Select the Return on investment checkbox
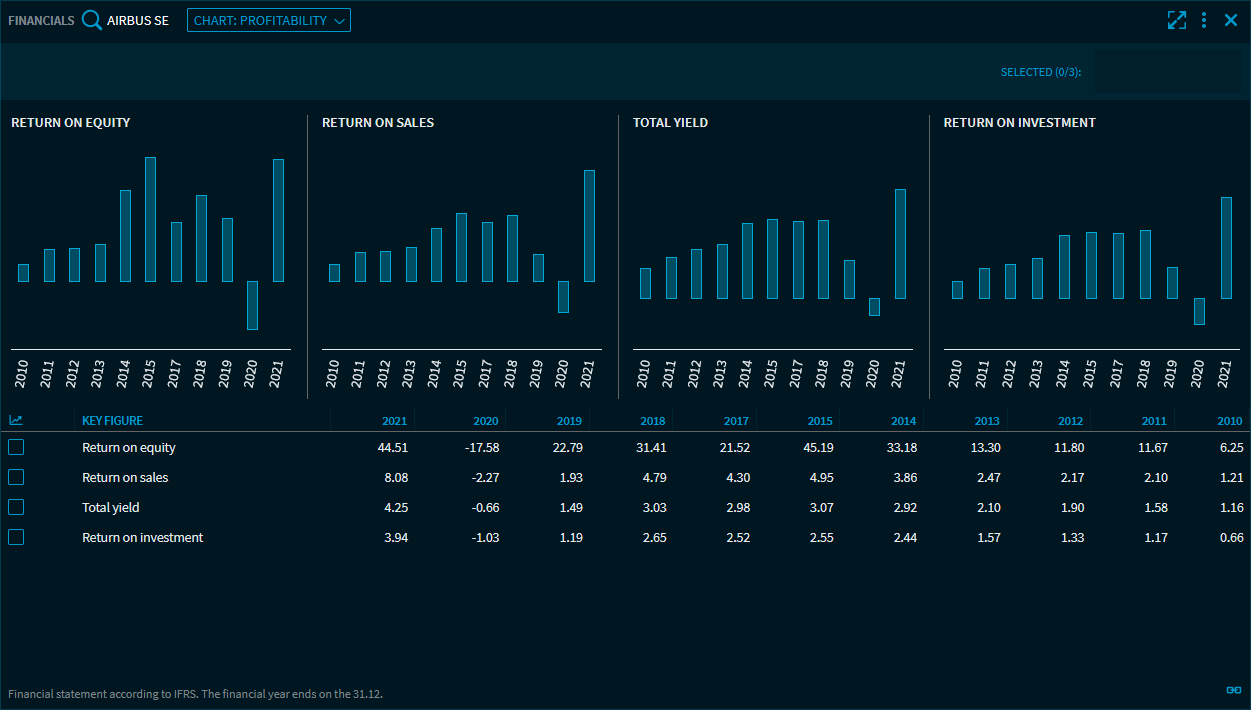Screen dimensions: 1251x710 [x=16, y=537]
